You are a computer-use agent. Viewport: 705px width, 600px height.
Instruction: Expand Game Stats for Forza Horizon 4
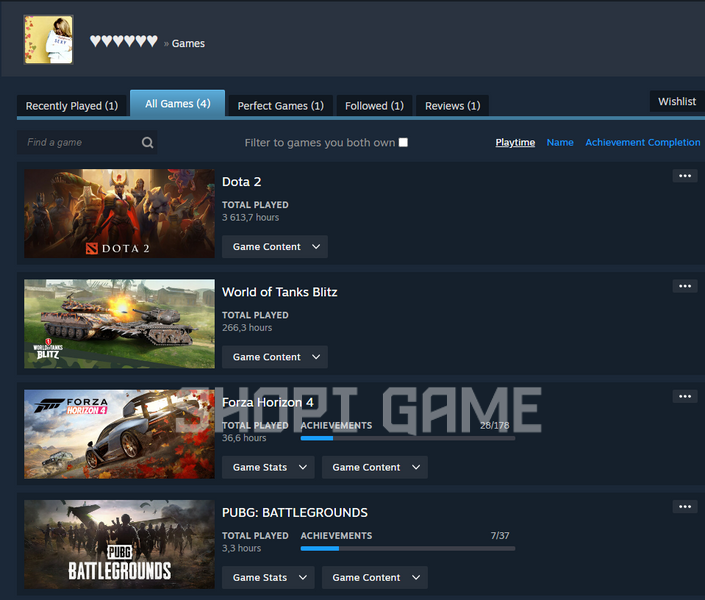268,467
